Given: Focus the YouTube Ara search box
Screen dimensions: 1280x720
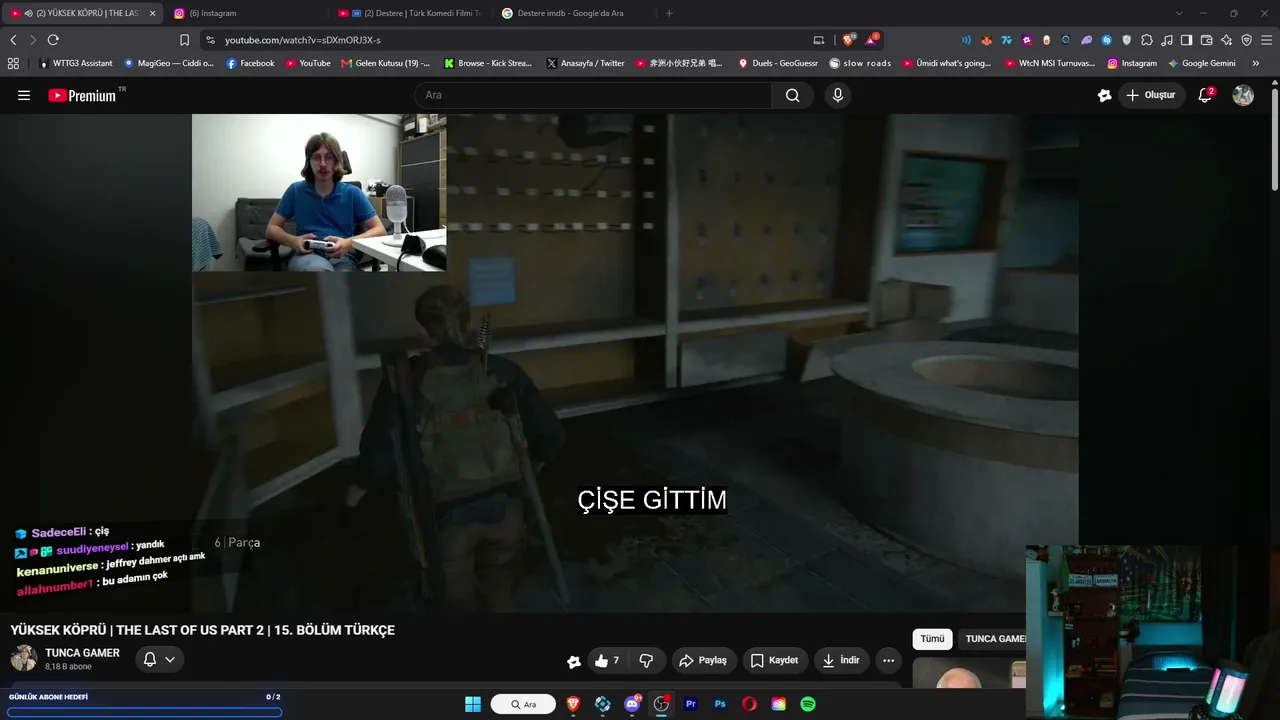Looking at the screenshot, I should pos(593,95).
